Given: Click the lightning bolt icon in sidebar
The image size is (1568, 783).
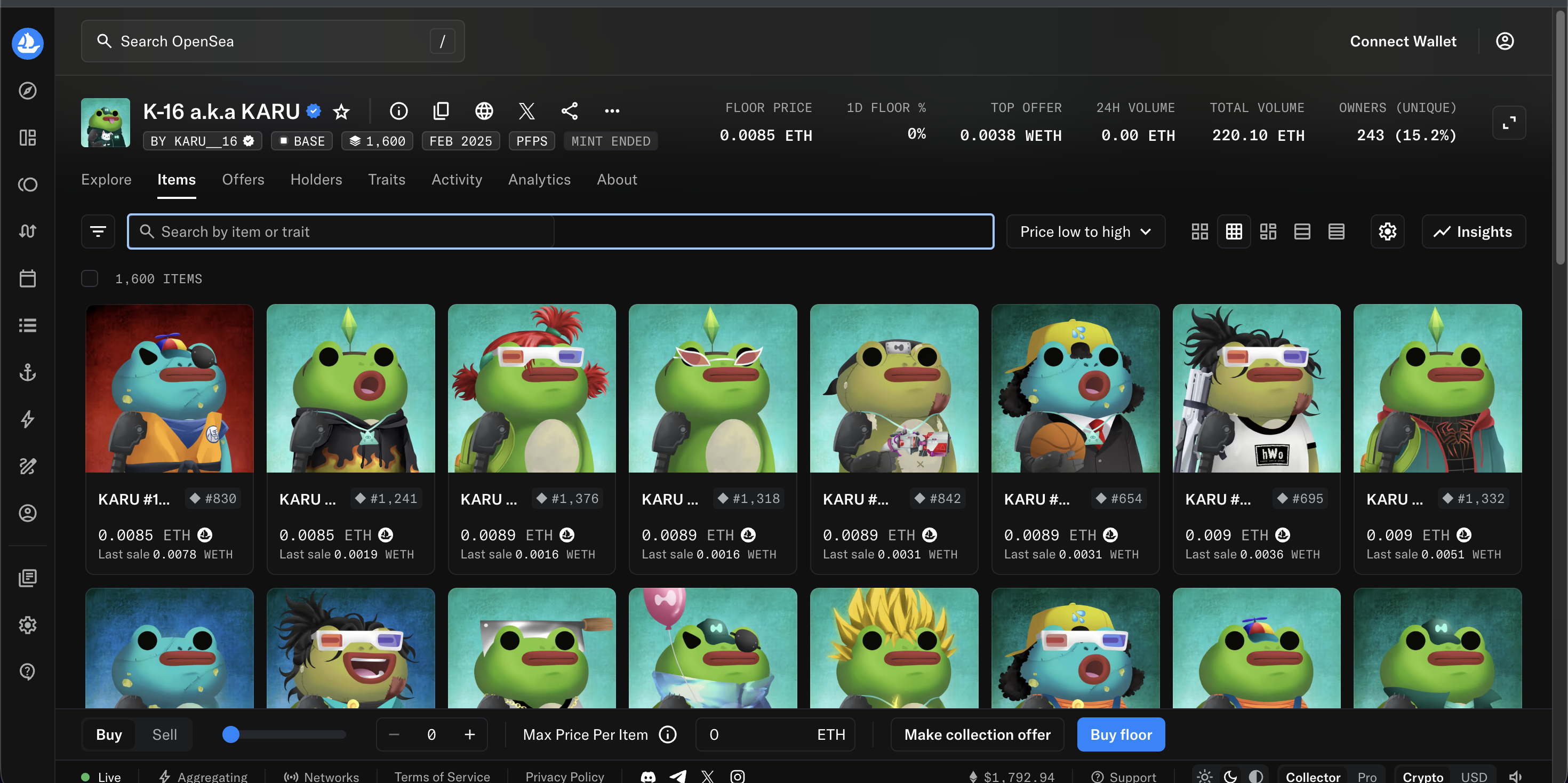Looking at the screenshot, I should click(27, 419).
